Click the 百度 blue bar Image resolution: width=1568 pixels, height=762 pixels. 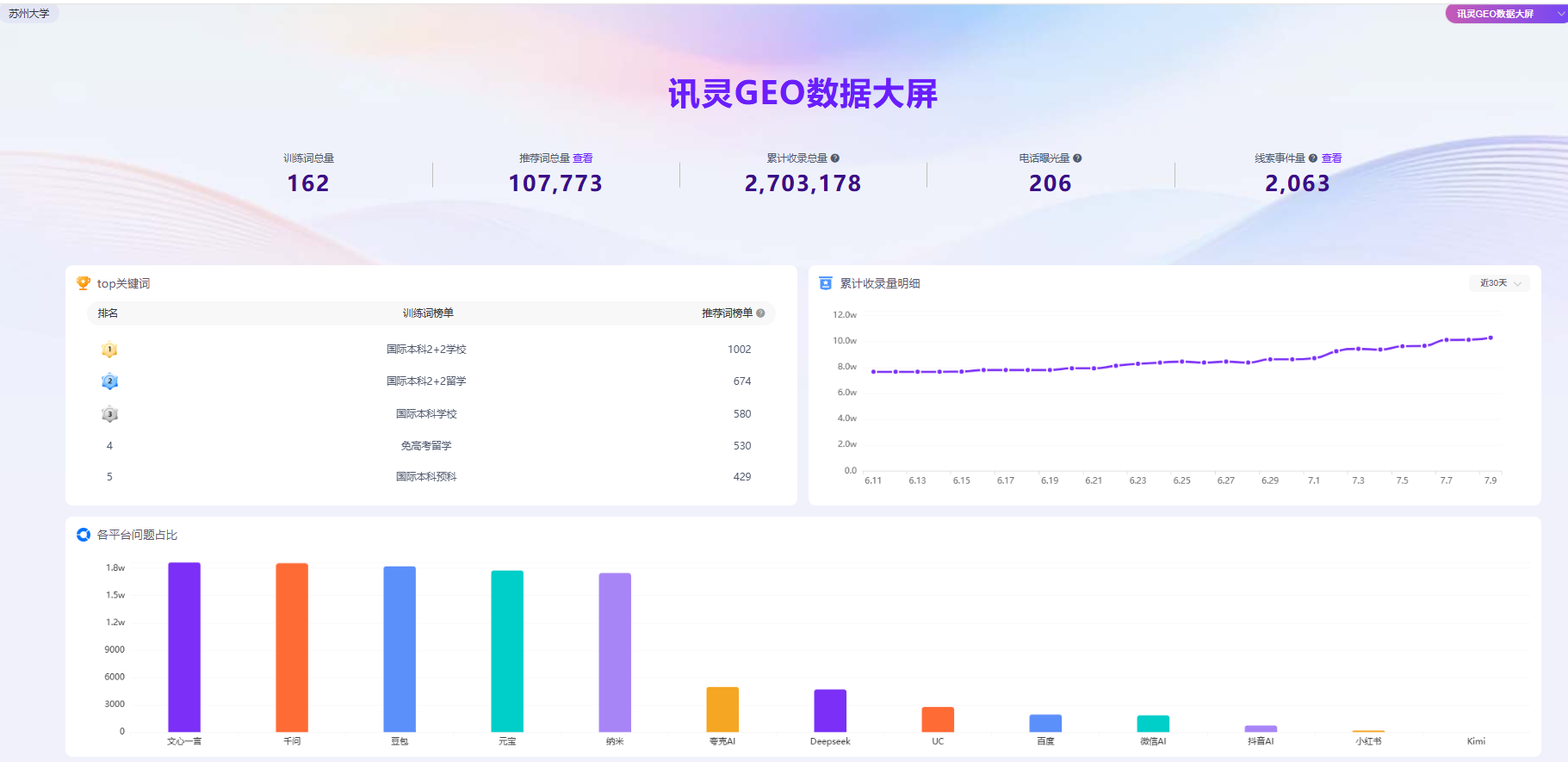[1045, 723]
